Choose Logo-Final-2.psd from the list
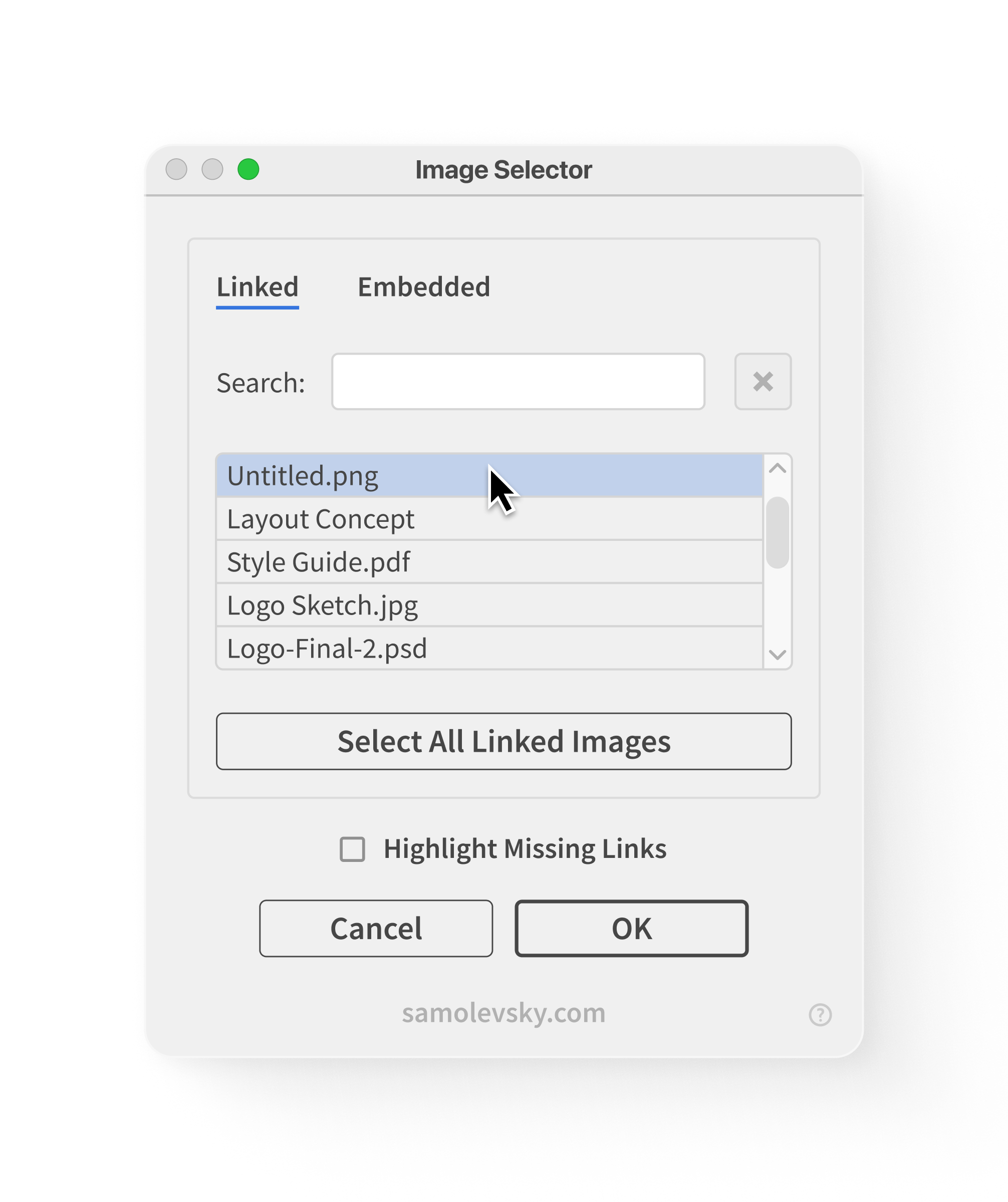This screenshot has width=1008, height=1202. click(x=489, y=648)
